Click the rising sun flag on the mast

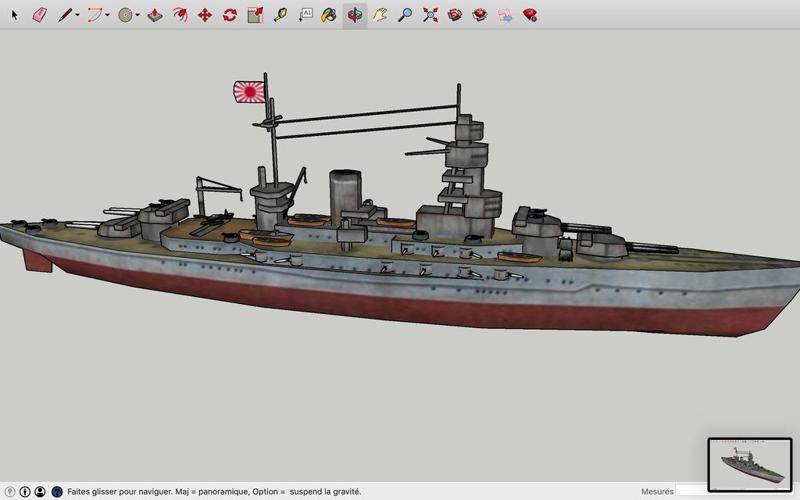tap(249, 92)
